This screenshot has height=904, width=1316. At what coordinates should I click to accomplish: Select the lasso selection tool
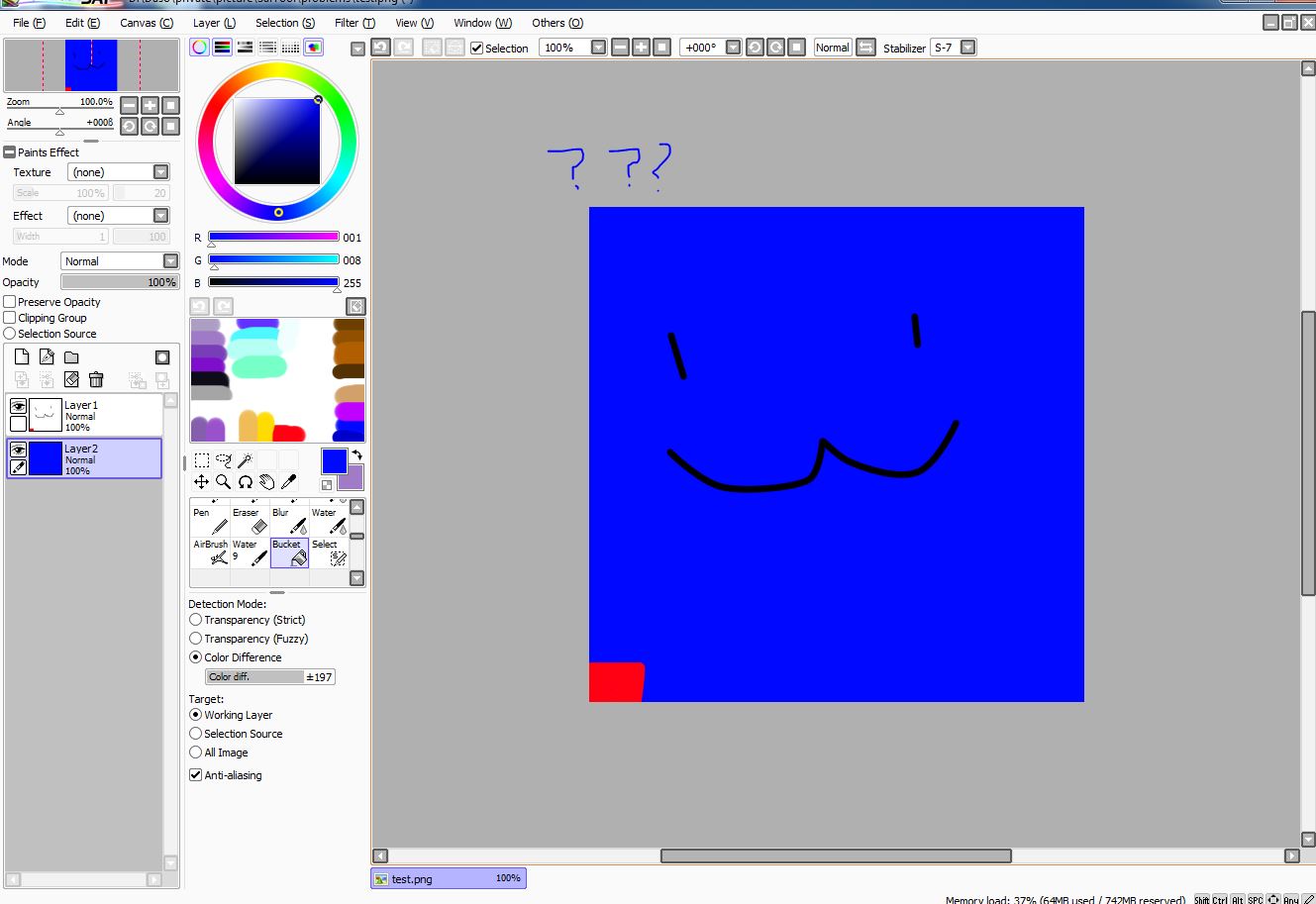point(223,460)
